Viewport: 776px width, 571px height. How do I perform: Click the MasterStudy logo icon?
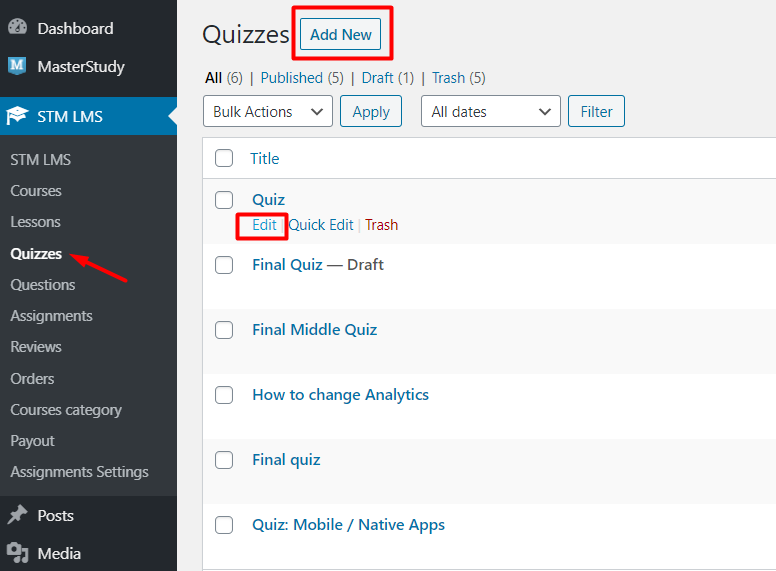[17, 66]
